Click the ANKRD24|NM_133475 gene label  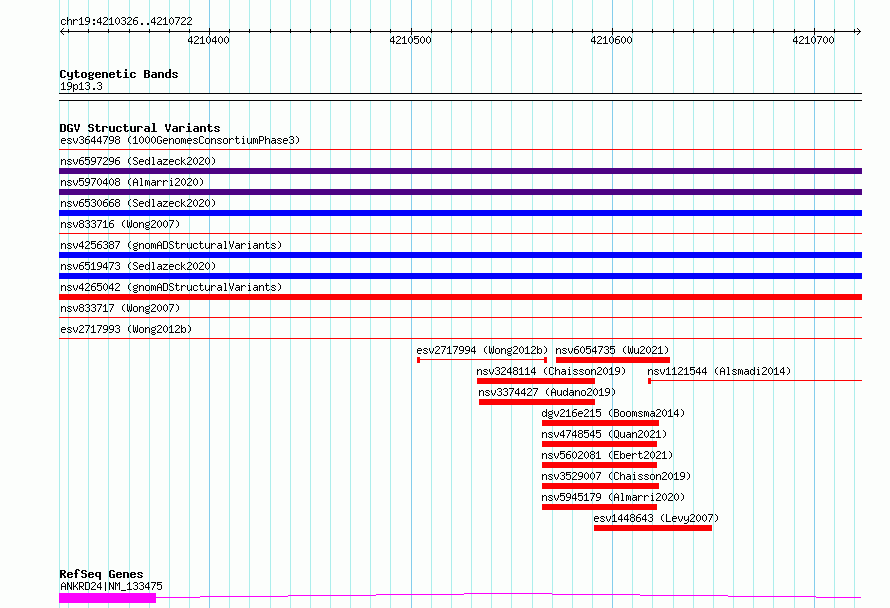coord(111,586)
